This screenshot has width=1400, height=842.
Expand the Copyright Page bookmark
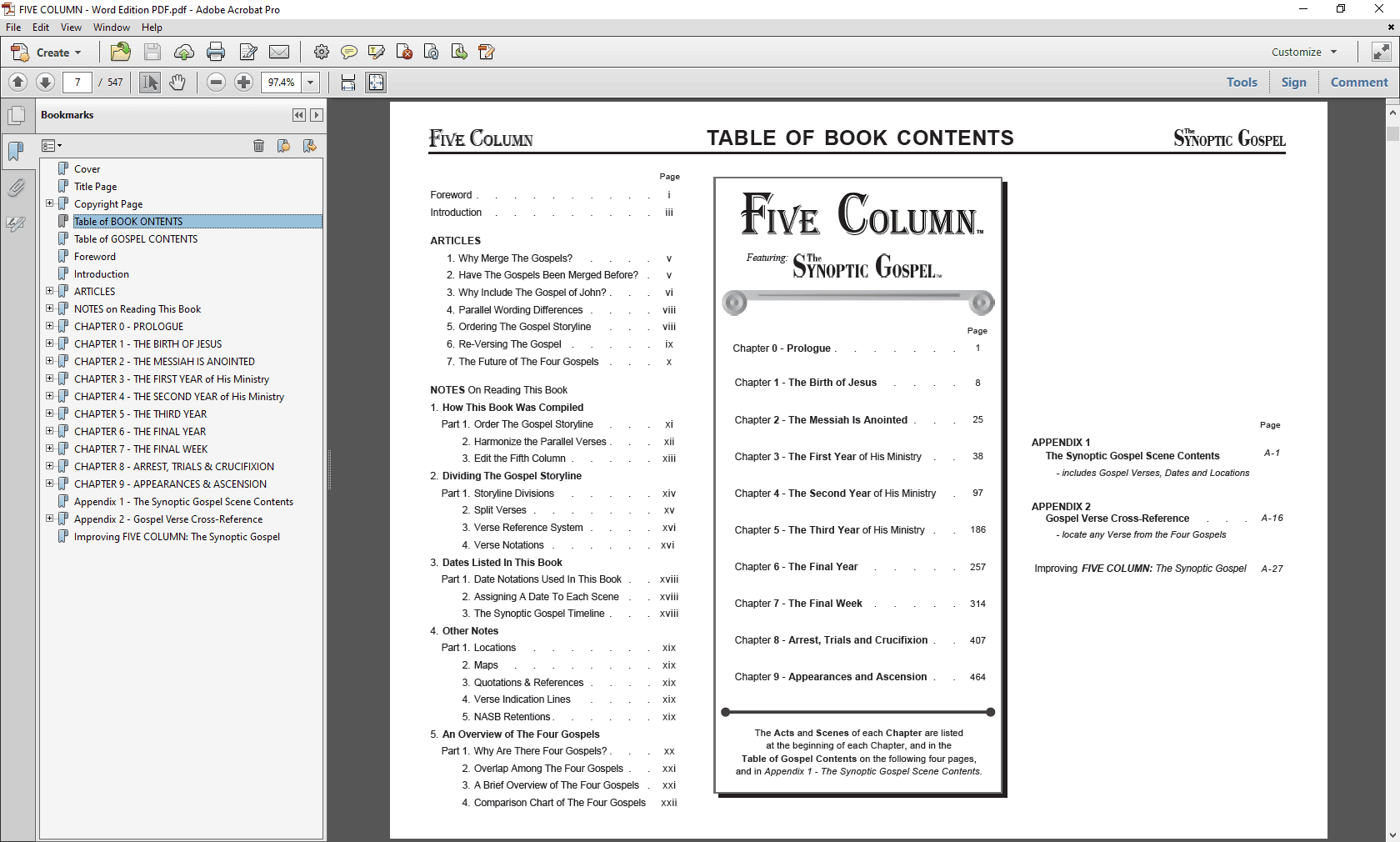click(x=49, y=203)
